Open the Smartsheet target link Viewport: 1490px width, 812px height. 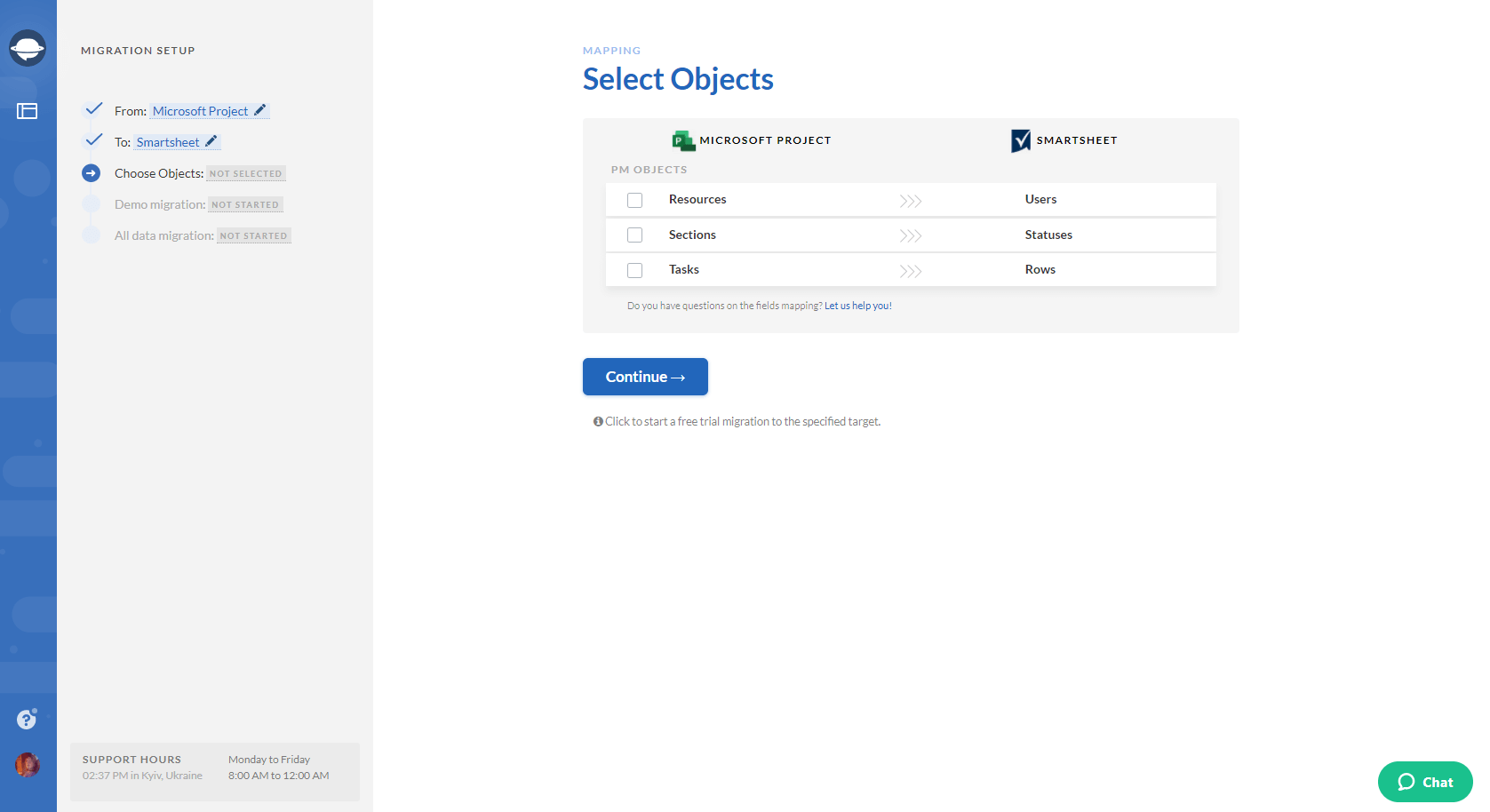(168, 142)
